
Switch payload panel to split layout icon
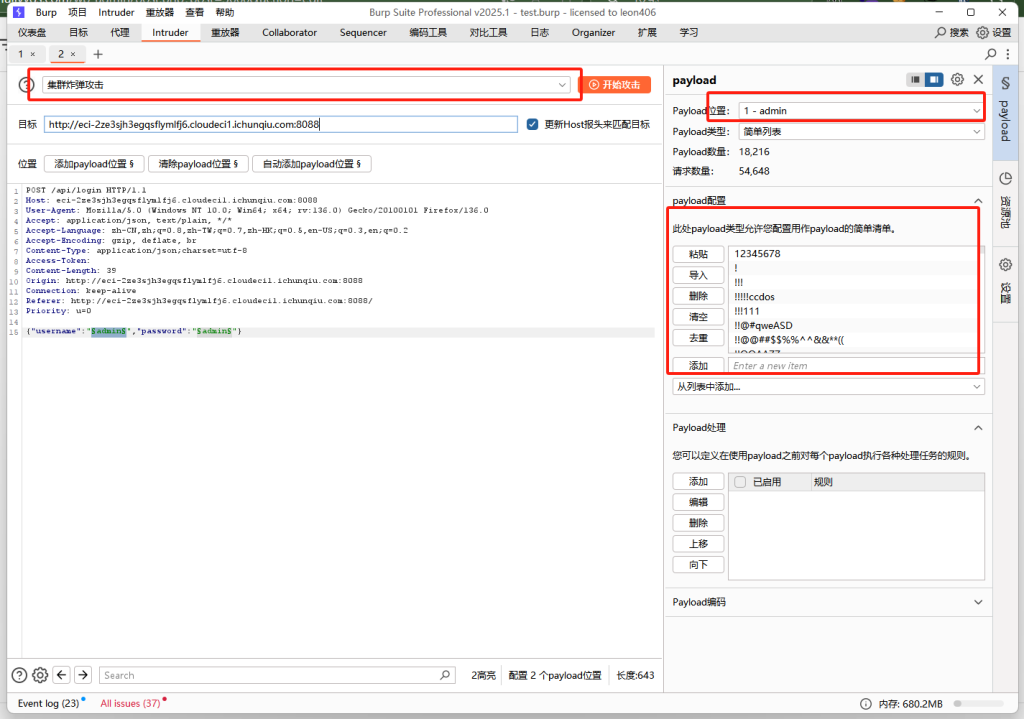point(935,79)
